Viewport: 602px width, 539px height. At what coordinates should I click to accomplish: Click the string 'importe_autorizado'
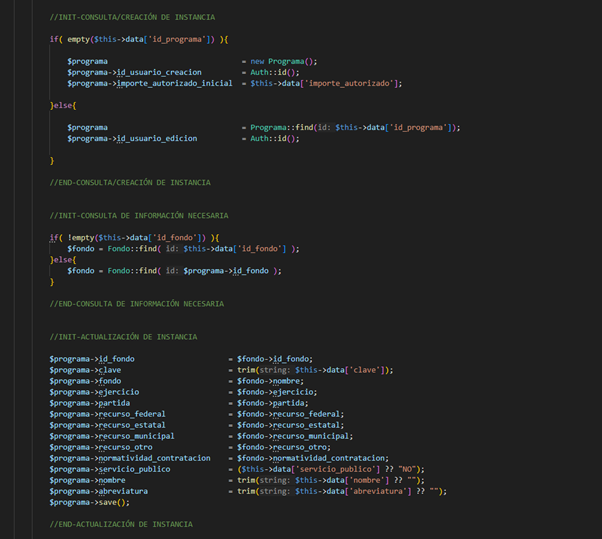tap(349, 83)
